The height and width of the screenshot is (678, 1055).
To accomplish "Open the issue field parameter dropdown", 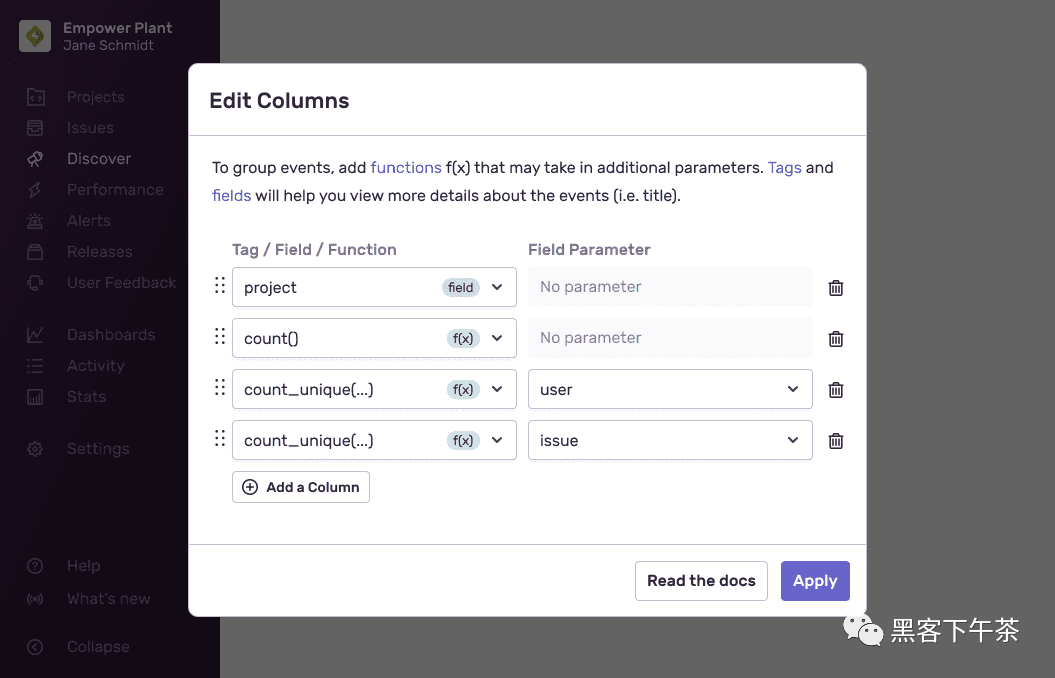I will [670, 441].
